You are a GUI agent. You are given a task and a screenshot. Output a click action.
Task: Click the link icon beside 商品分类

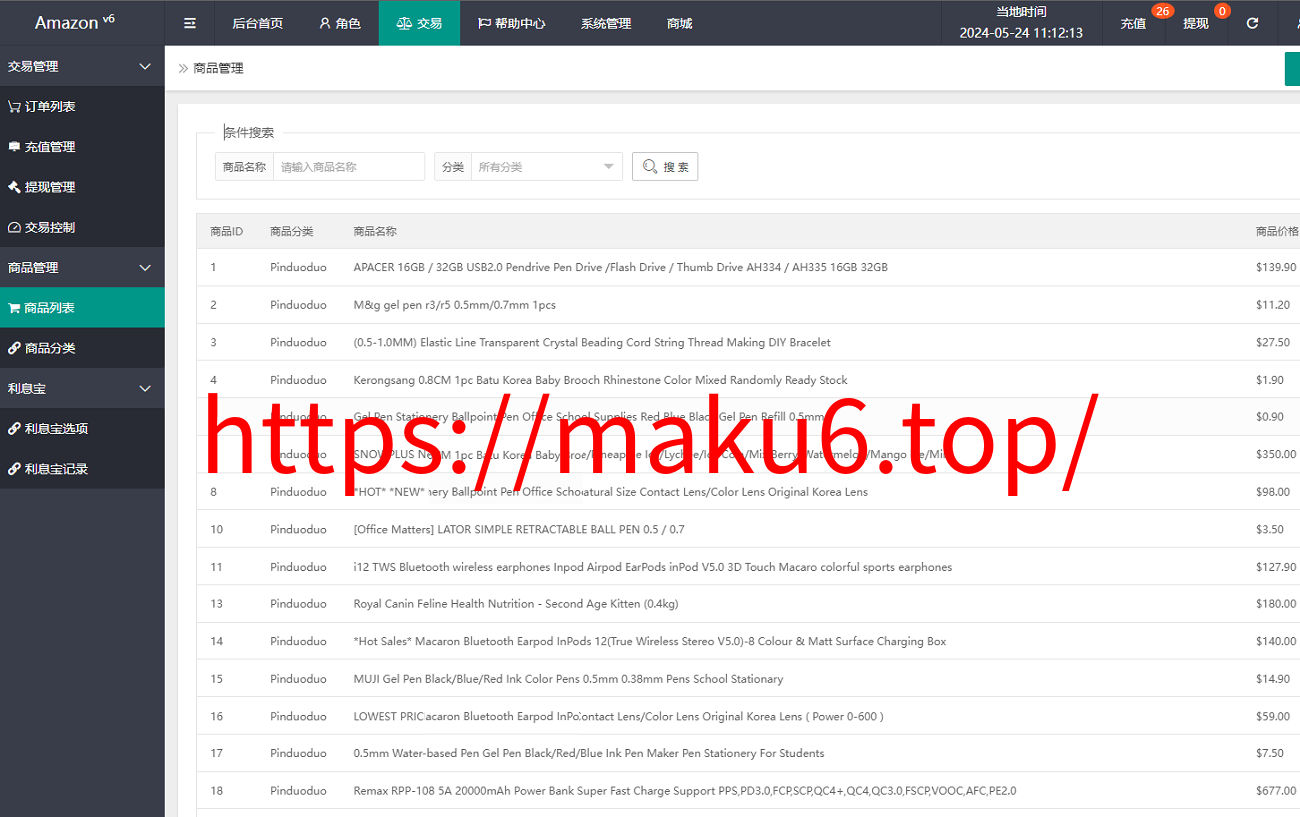(x=14, y=348)
